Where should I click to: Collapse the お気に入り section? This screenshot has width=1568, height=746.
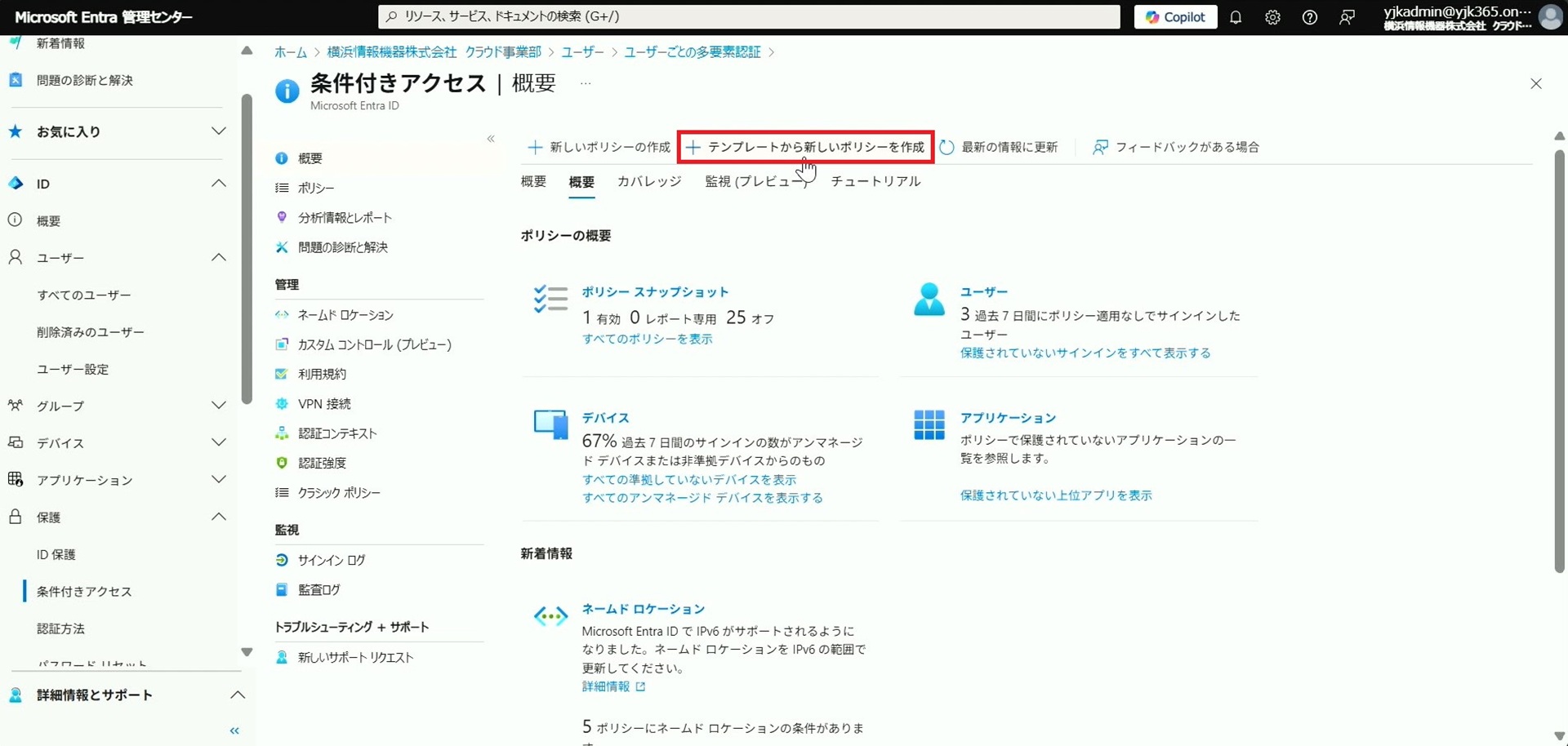click(x=218, y=131)
